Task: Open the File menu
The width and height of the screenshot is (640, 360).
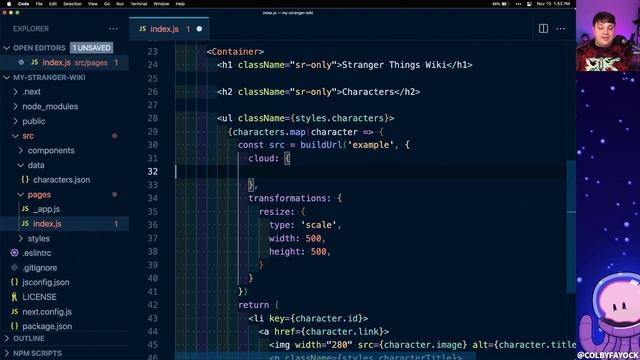Action: (x=39, y=4)
